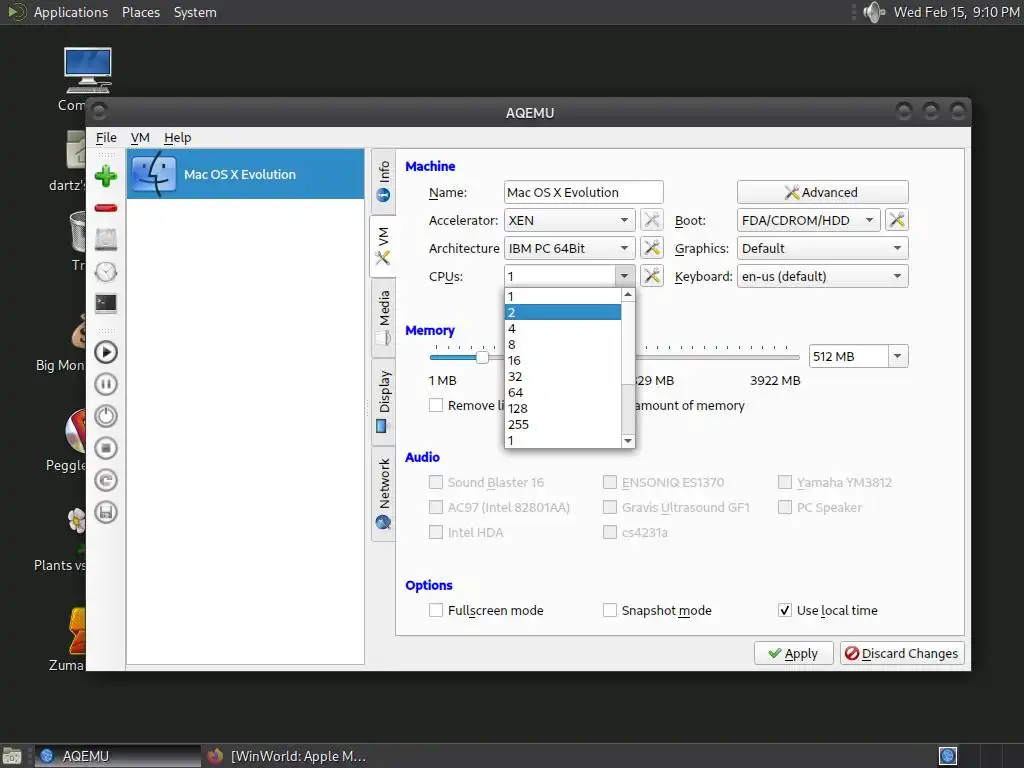Image resolution: width=1024 pixels, height=768 pixels.
Task: Switch to the Network tab
Action: [383, 494]
